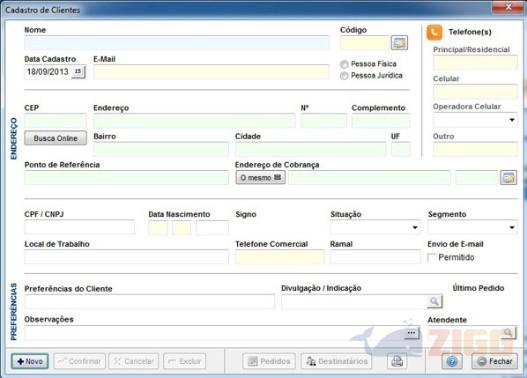Focus the Telefone Comercial field
The width and height of the screenshot is (527, 378).
(x=280, y=257)
